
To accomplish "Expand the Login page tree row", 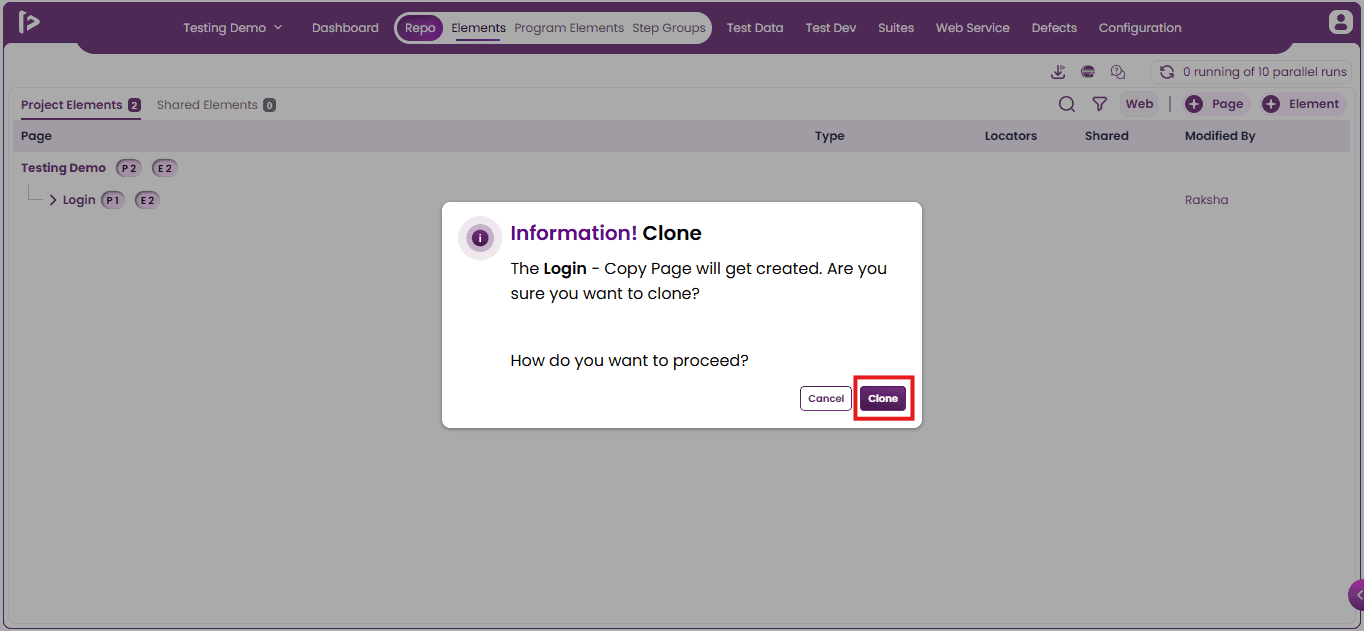I will click(x=53, y=200).
